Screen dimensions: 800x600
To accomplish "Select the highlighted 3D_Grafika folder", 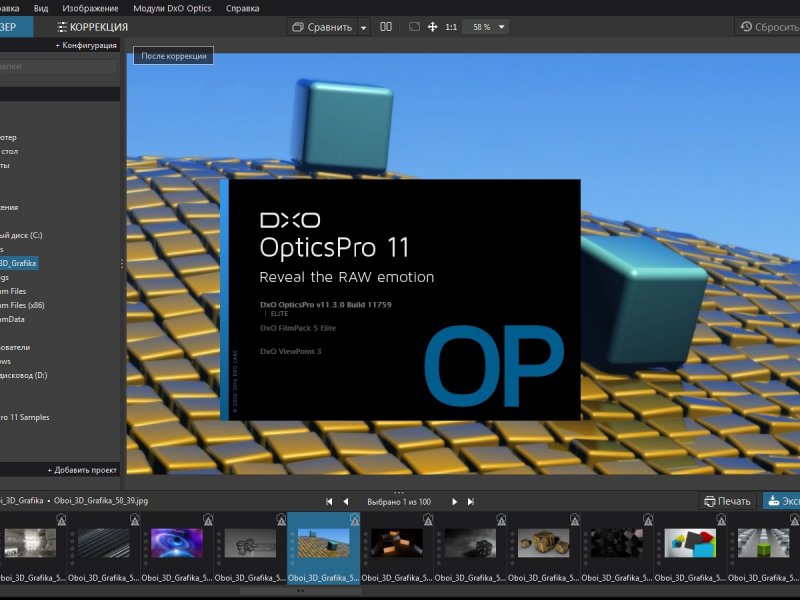I will click(19, 263).
